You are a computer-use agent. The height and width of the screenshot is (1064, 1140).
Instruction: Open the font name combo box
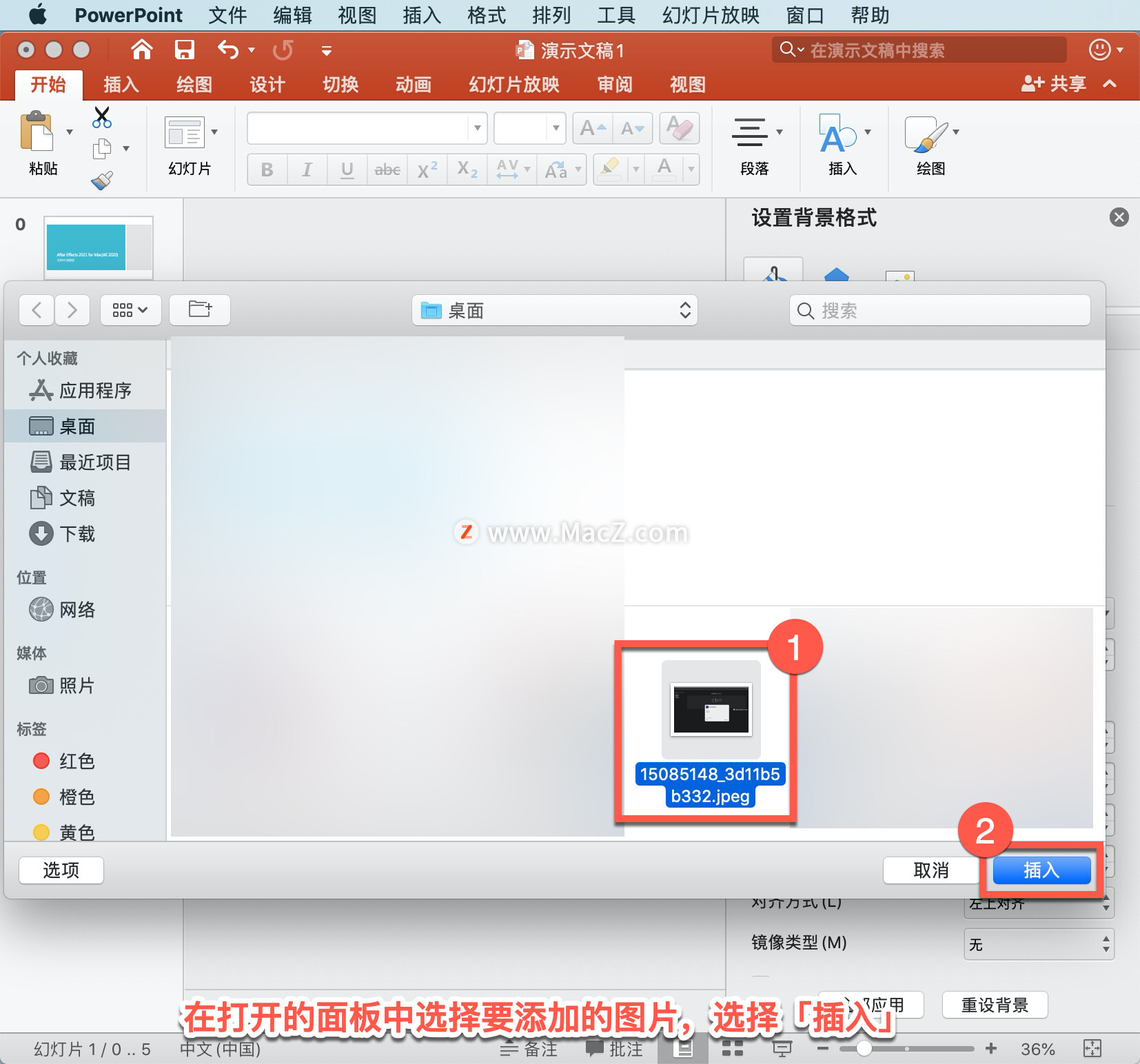[367, 128]
